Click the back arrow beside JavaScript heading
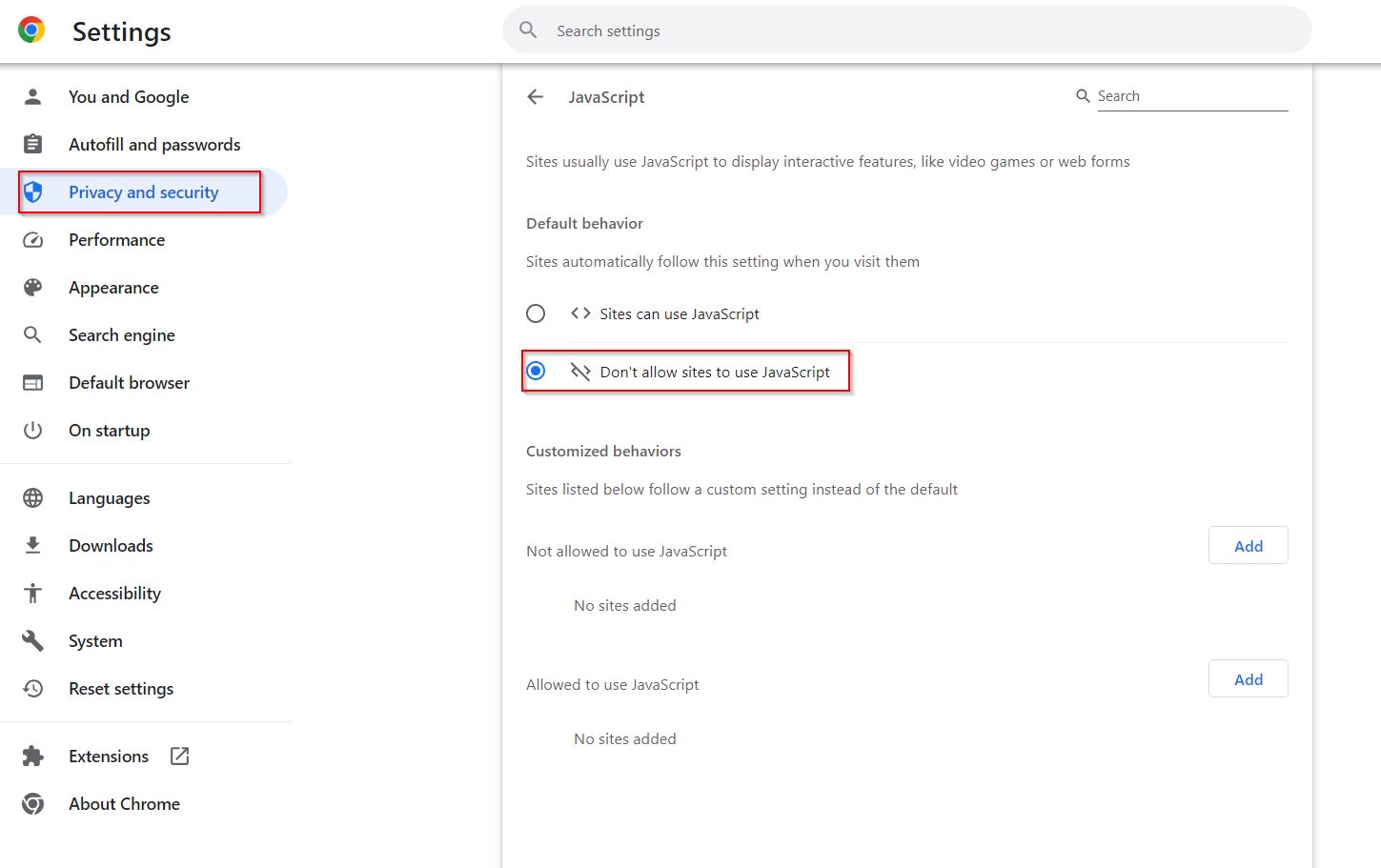1381x868 pixels. point(536,97)
